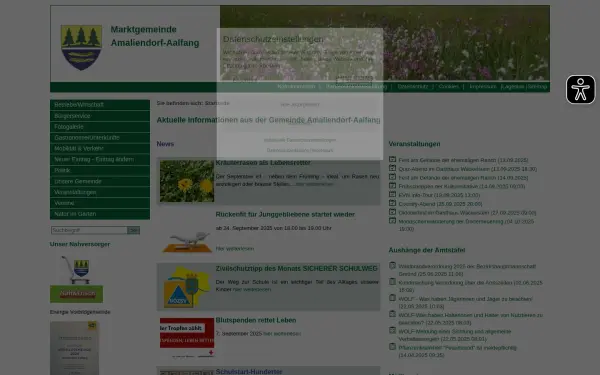The image size is (600, 375).
Task: Click the Suchbegriff search field
Action: pyautogui.click(x=89, y=230)
